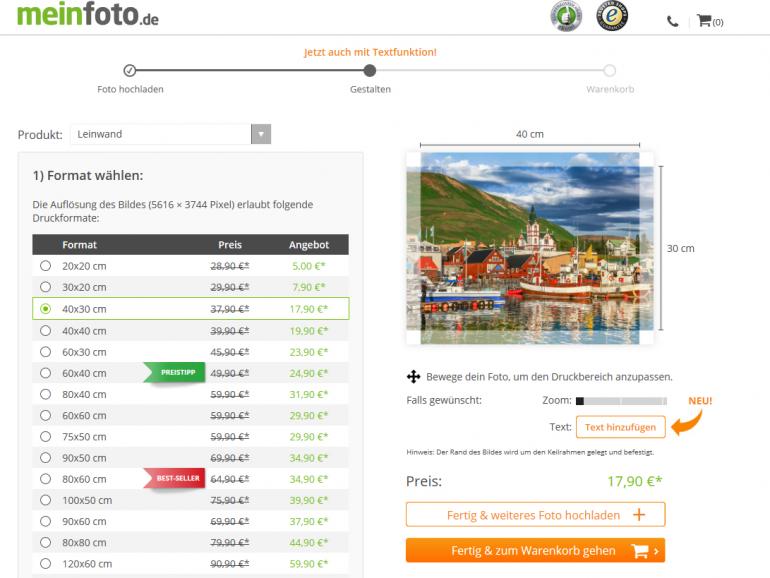Click the 5,00 € offer price

point(308,266)
